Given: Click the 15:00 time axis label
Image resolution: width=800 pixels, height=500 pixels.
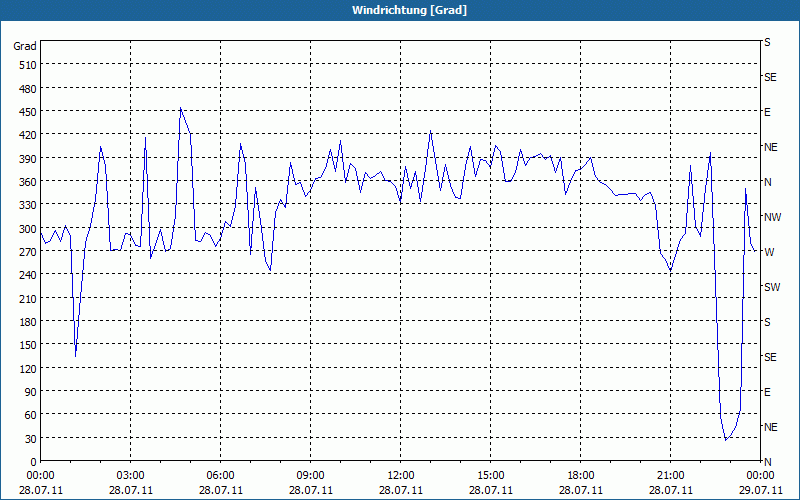Looking at the screenshot, I should [491, 476].
